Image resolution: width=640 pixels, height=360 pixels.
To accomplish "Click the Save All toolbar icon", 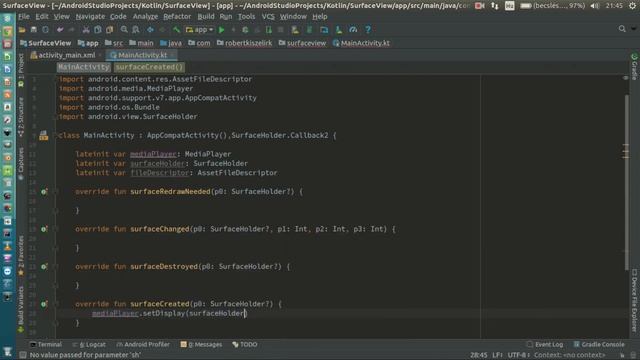I will (x=33, y=30).
